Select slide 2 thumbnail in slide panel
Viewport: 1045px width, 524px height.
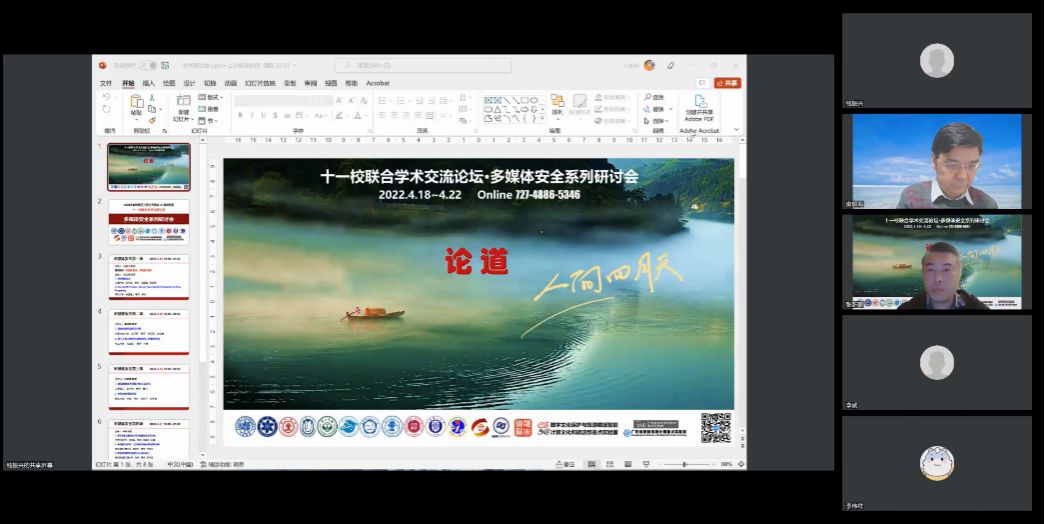[148, 223]
